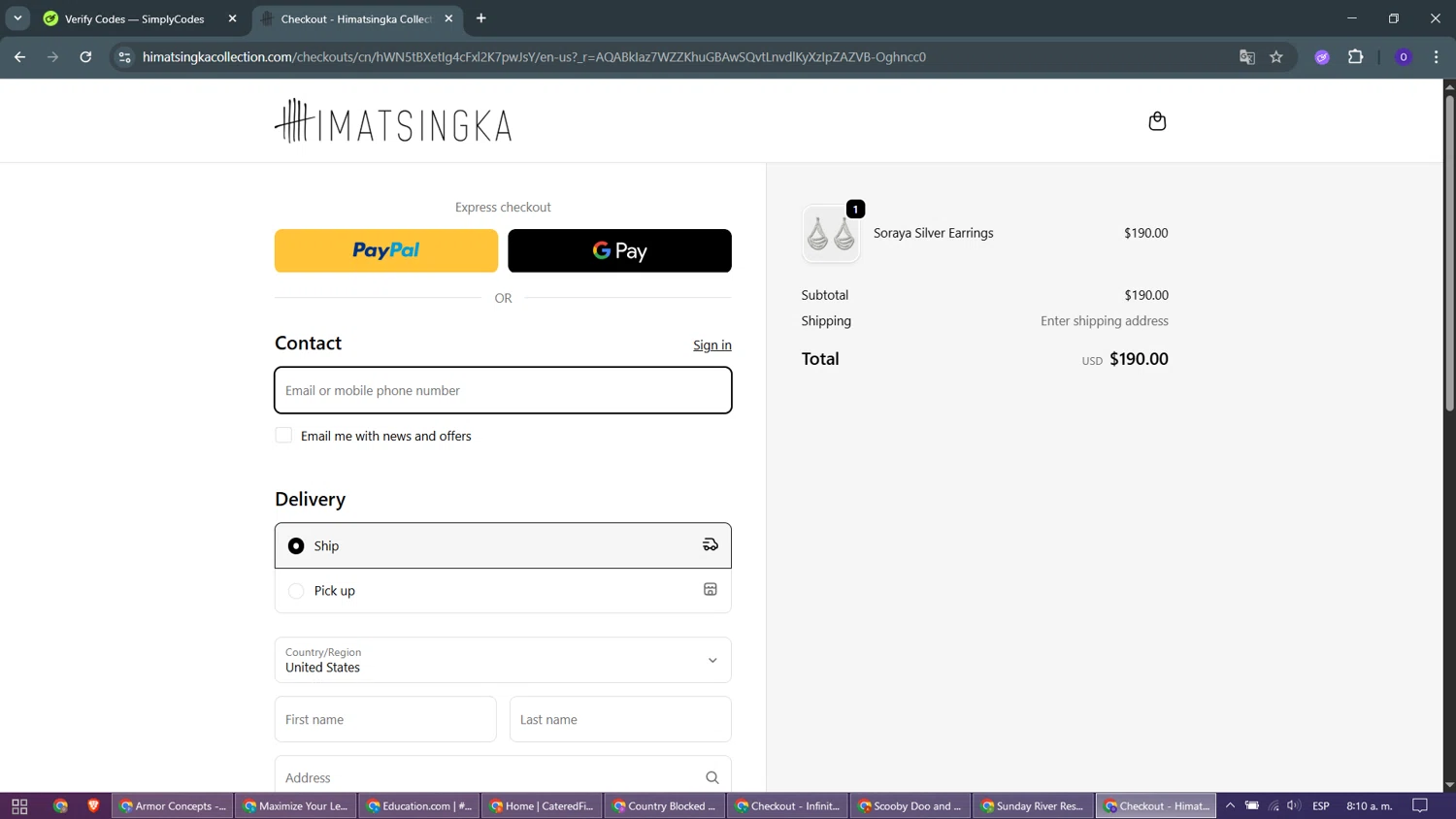
Task: Pay with PayPal express checkout
Action: tap(386, 250)
